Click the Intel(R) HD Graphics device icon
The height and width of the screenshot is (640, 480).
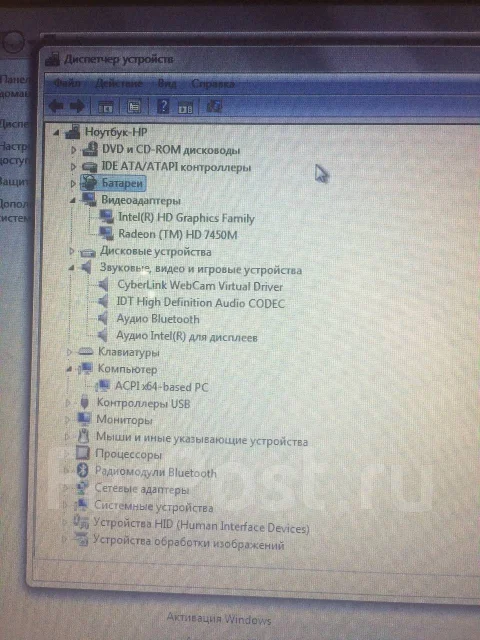pyautogui.click(x=107, y=217)
